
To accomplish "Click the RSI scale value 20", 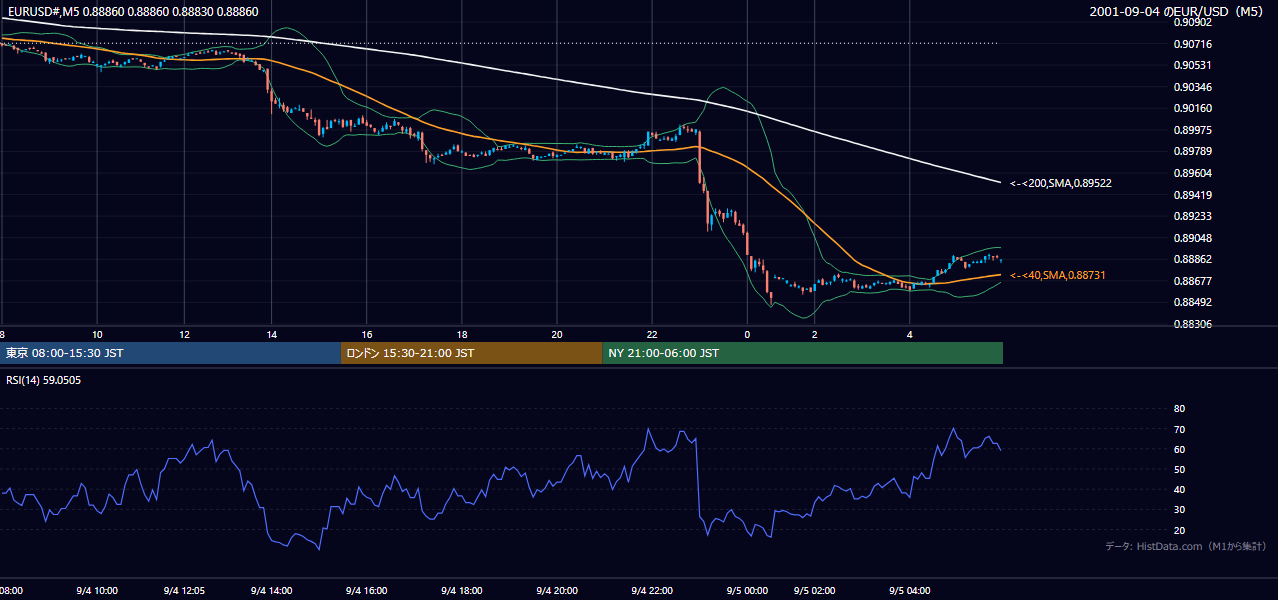I will 1179,530.
